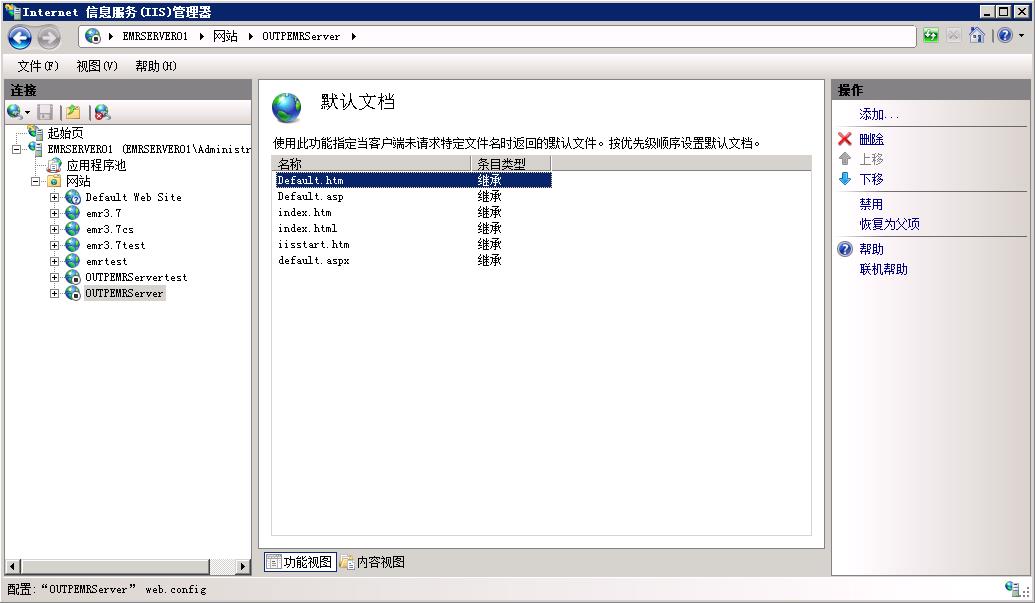Switch to the 功能视图 tab
The width and height of the screenshot is (1035, 603).
[300, 562]
